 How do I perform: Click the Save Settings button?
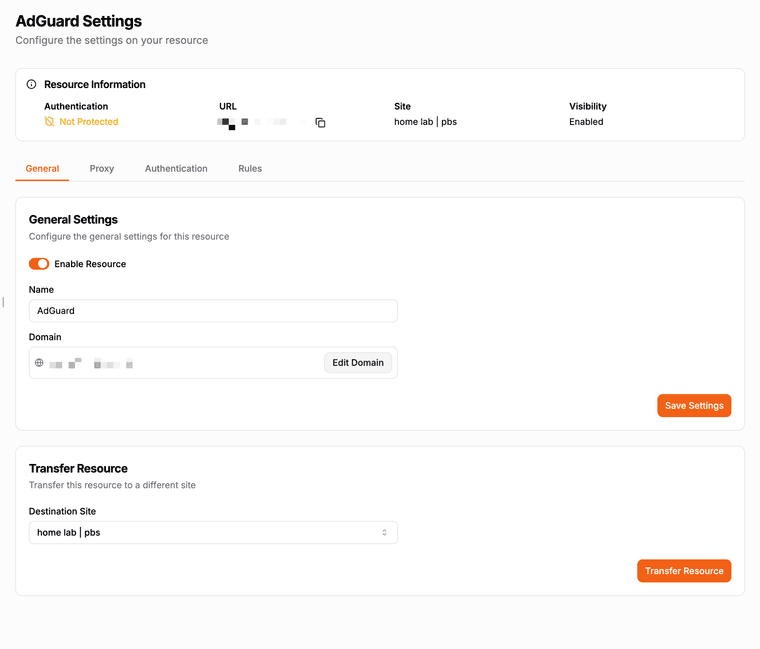click(x=694, y=406)
